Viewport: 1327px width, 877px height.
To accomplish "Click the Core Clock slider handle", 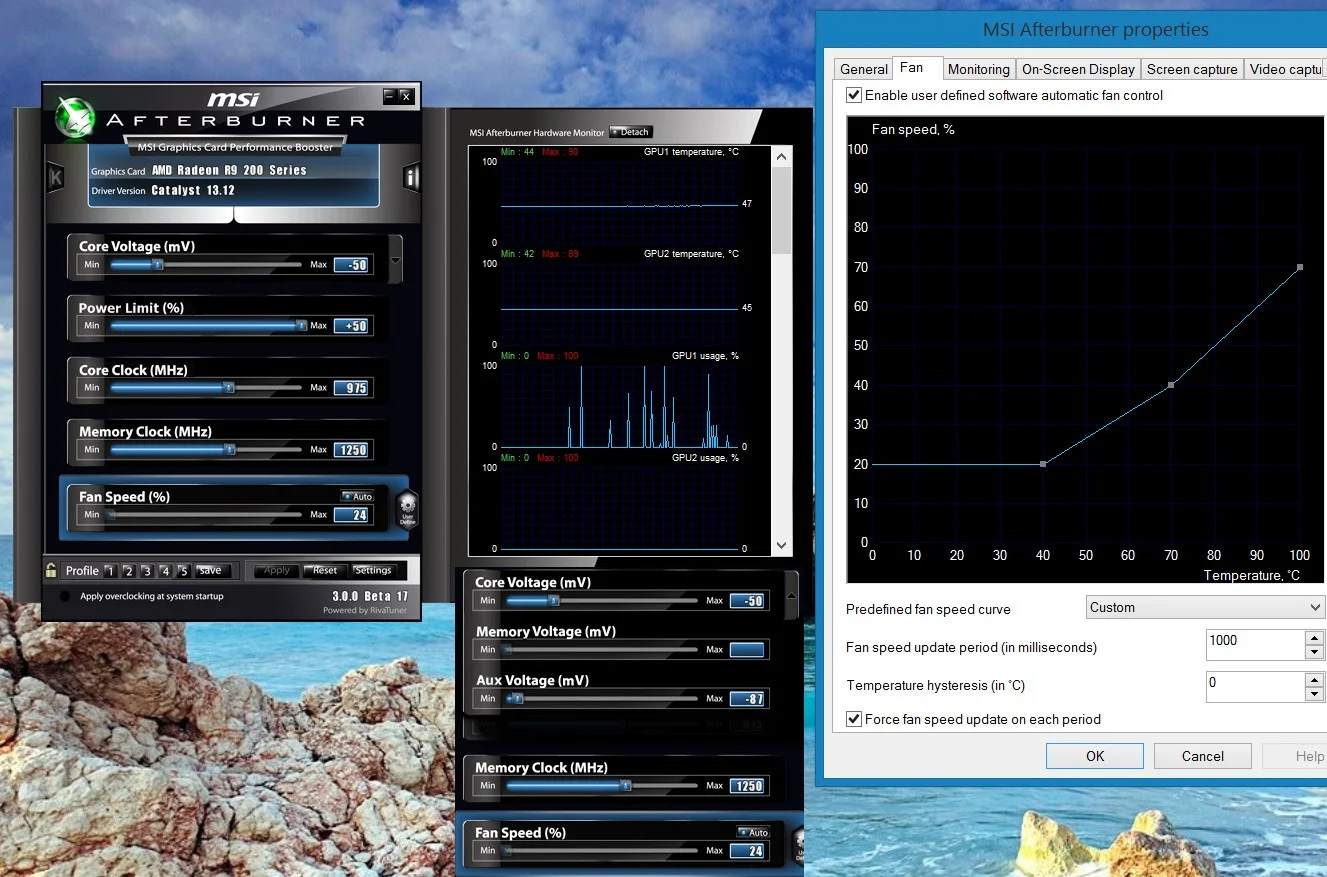I will point(229,387).
